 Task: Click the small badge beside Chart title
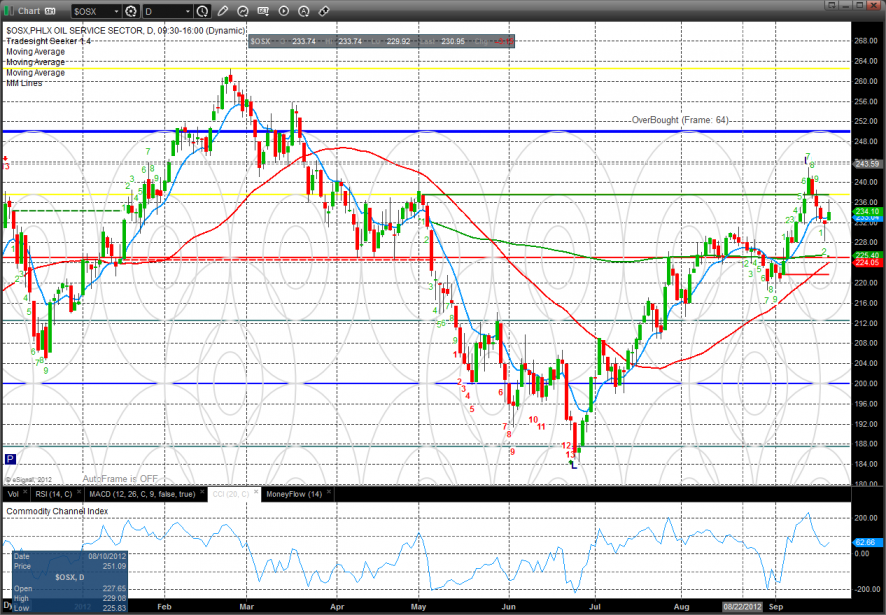click(50, 11)
